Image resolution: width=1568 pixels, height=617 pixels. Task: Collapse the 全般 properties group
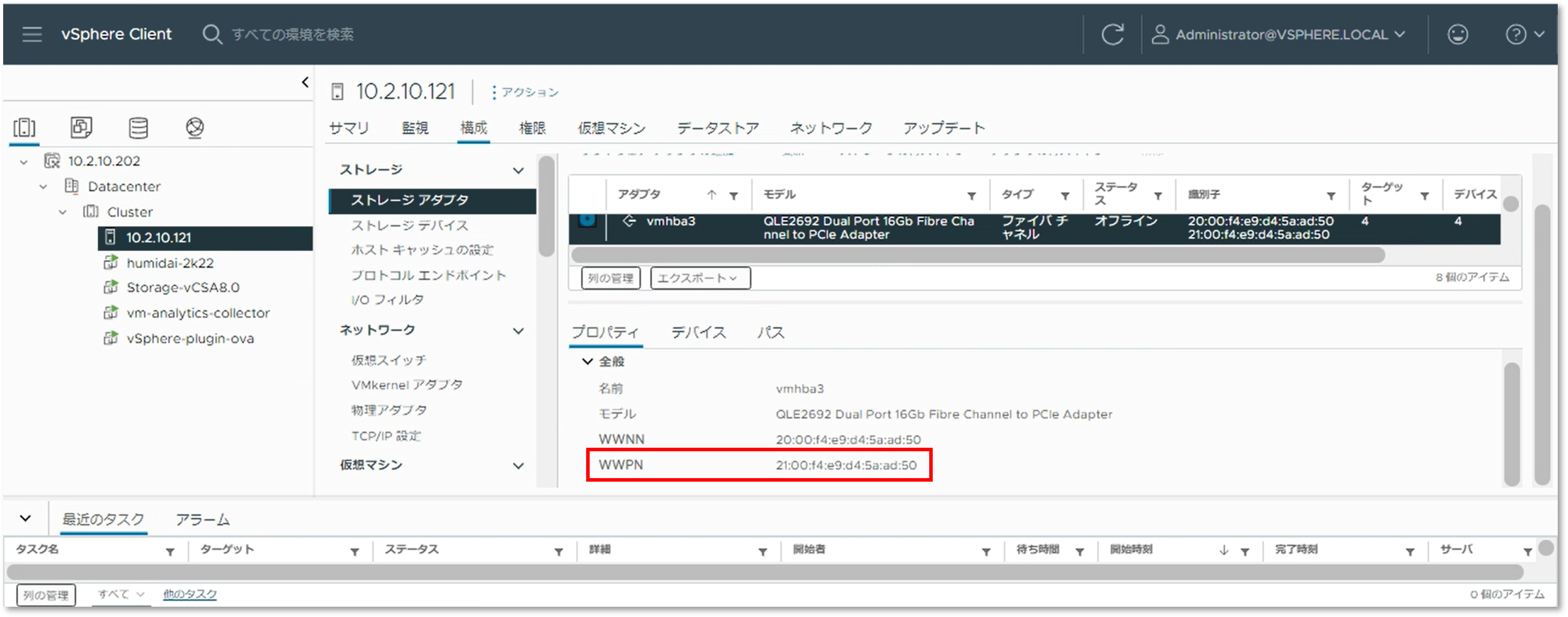[587, 362]
